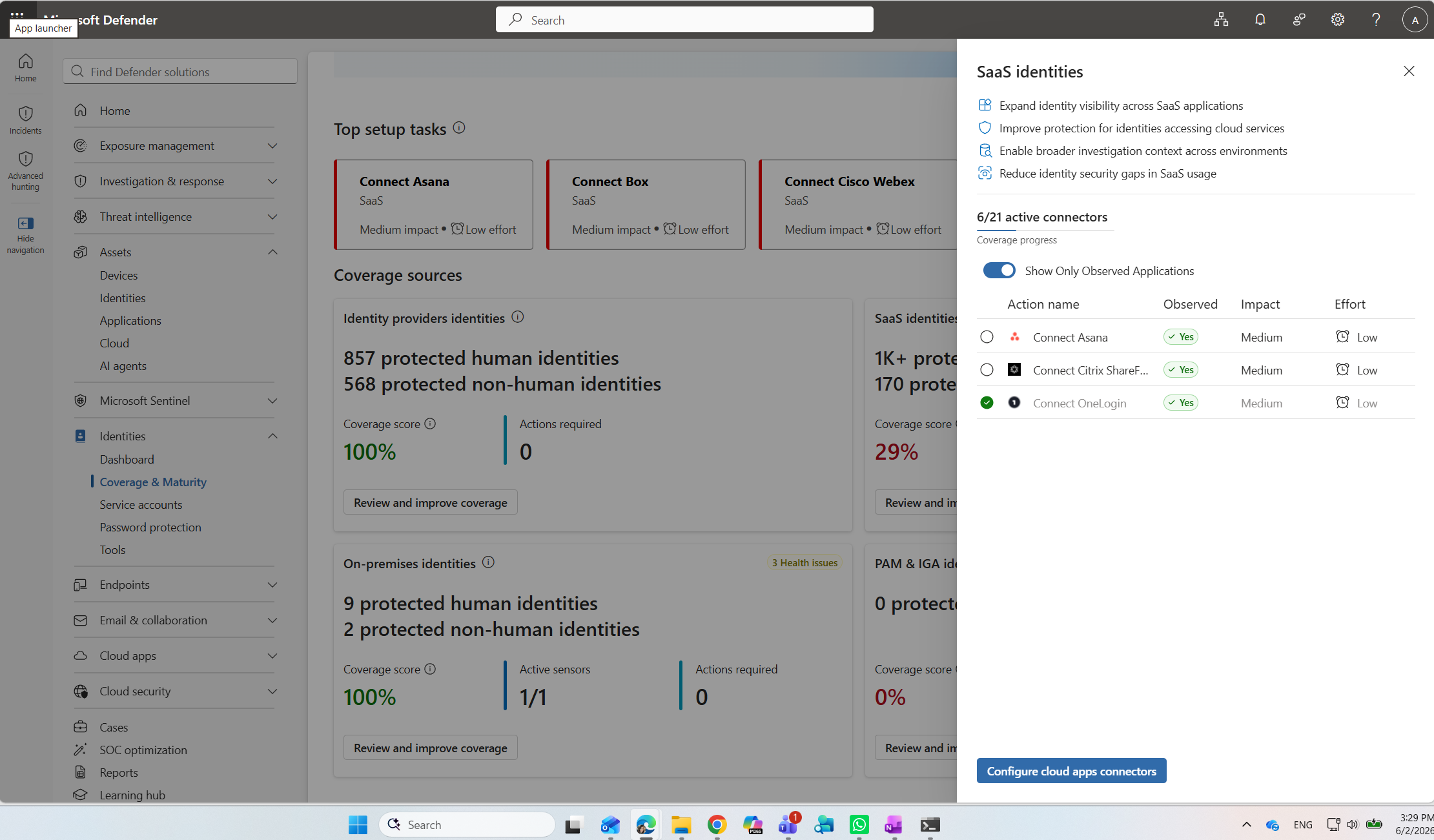Open WhatsApp from the taskbar
This screenshot has width=1434, height=840.
(x=859, y=825)
